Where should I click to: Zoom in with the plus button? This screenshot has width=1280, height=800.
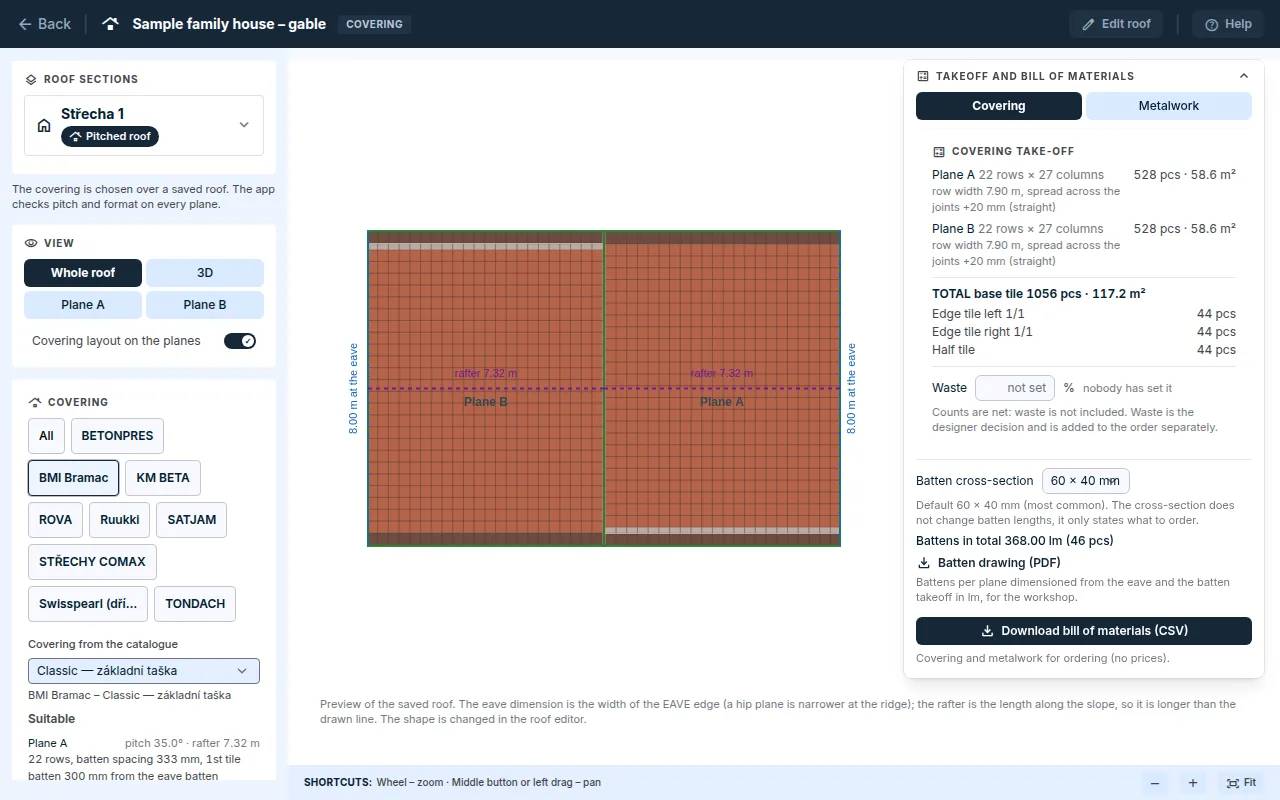point(1193,783)
